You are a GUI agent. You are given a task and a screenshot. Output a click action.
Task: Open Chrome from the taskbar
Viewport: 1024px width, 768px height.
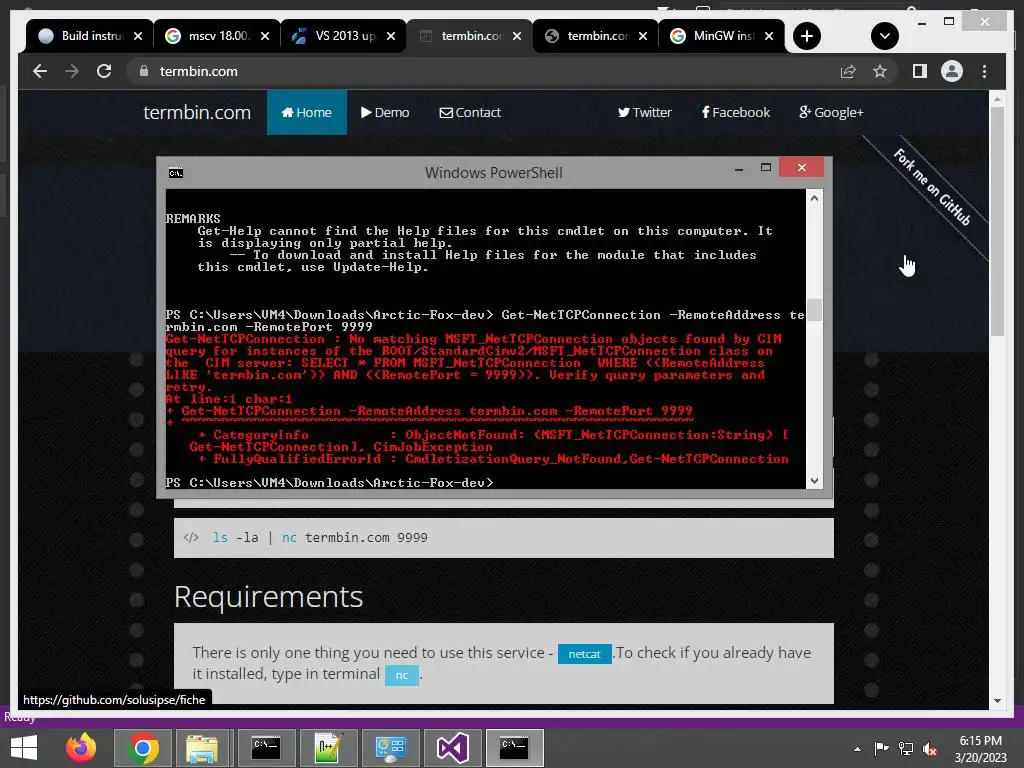(x=143, y=748)
